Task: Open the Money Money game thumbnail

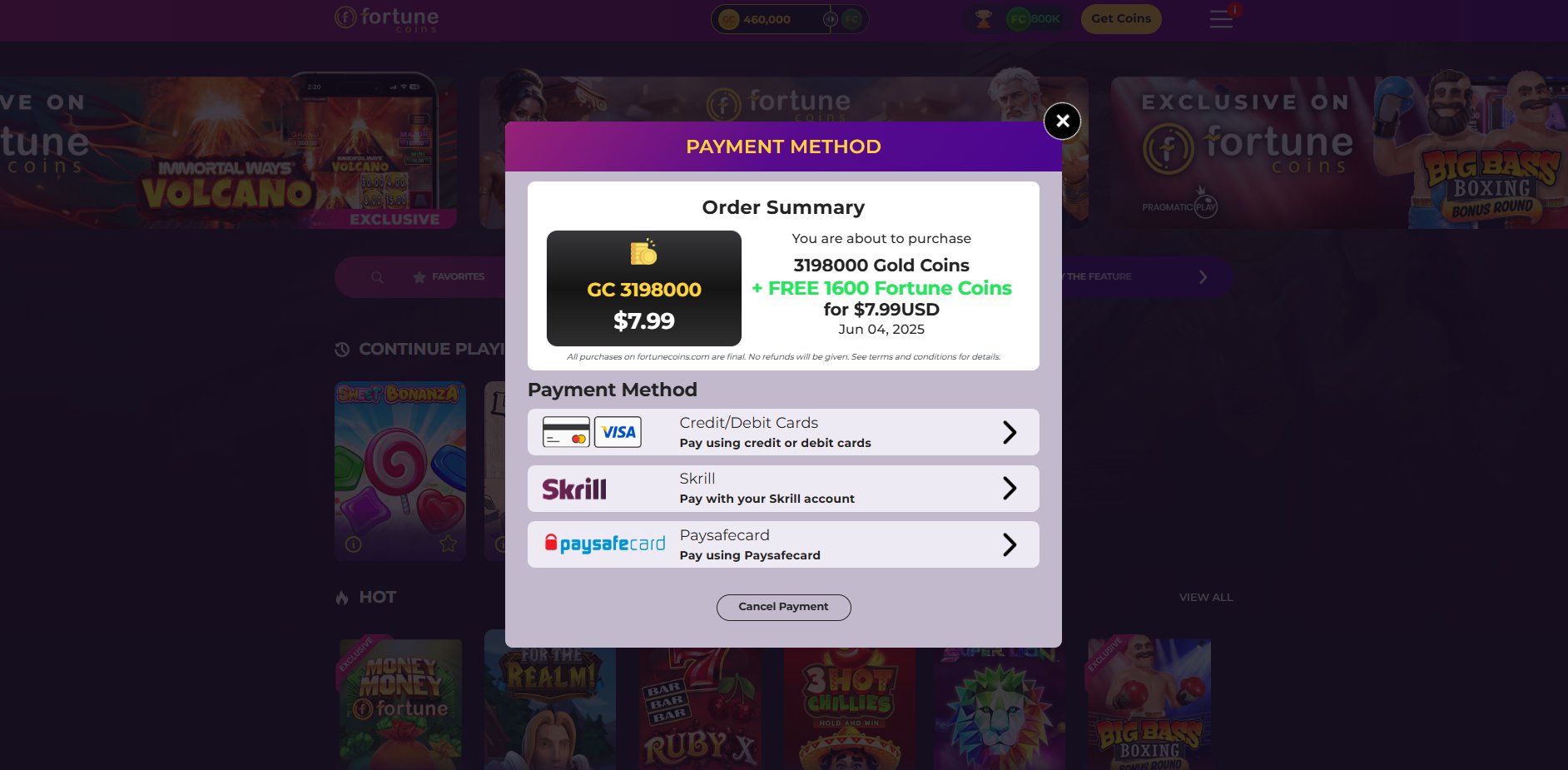Action: (x=400, y=703)
